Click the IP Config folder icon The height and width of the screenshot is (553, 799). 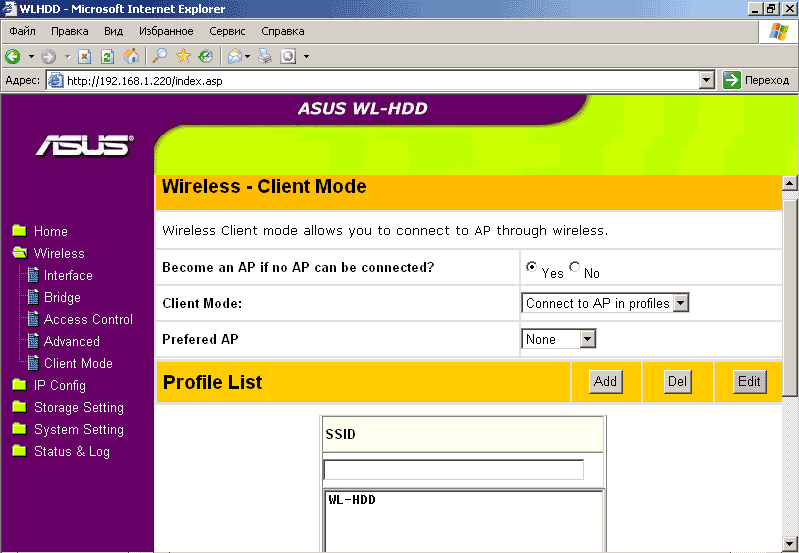click(x=19, y=385)
